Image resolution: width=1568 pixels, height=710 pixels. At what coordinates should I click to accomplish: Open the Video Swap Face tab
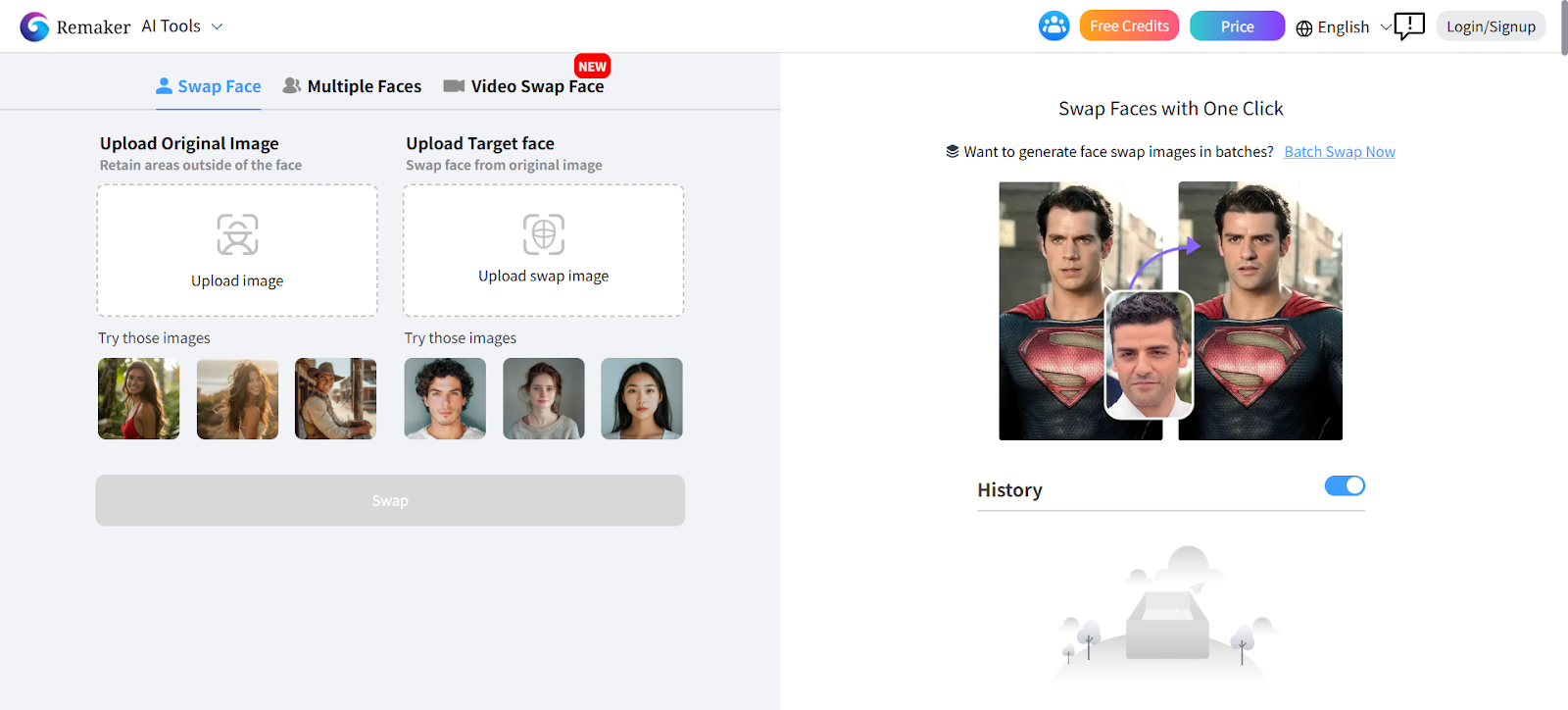click(523, 86)
